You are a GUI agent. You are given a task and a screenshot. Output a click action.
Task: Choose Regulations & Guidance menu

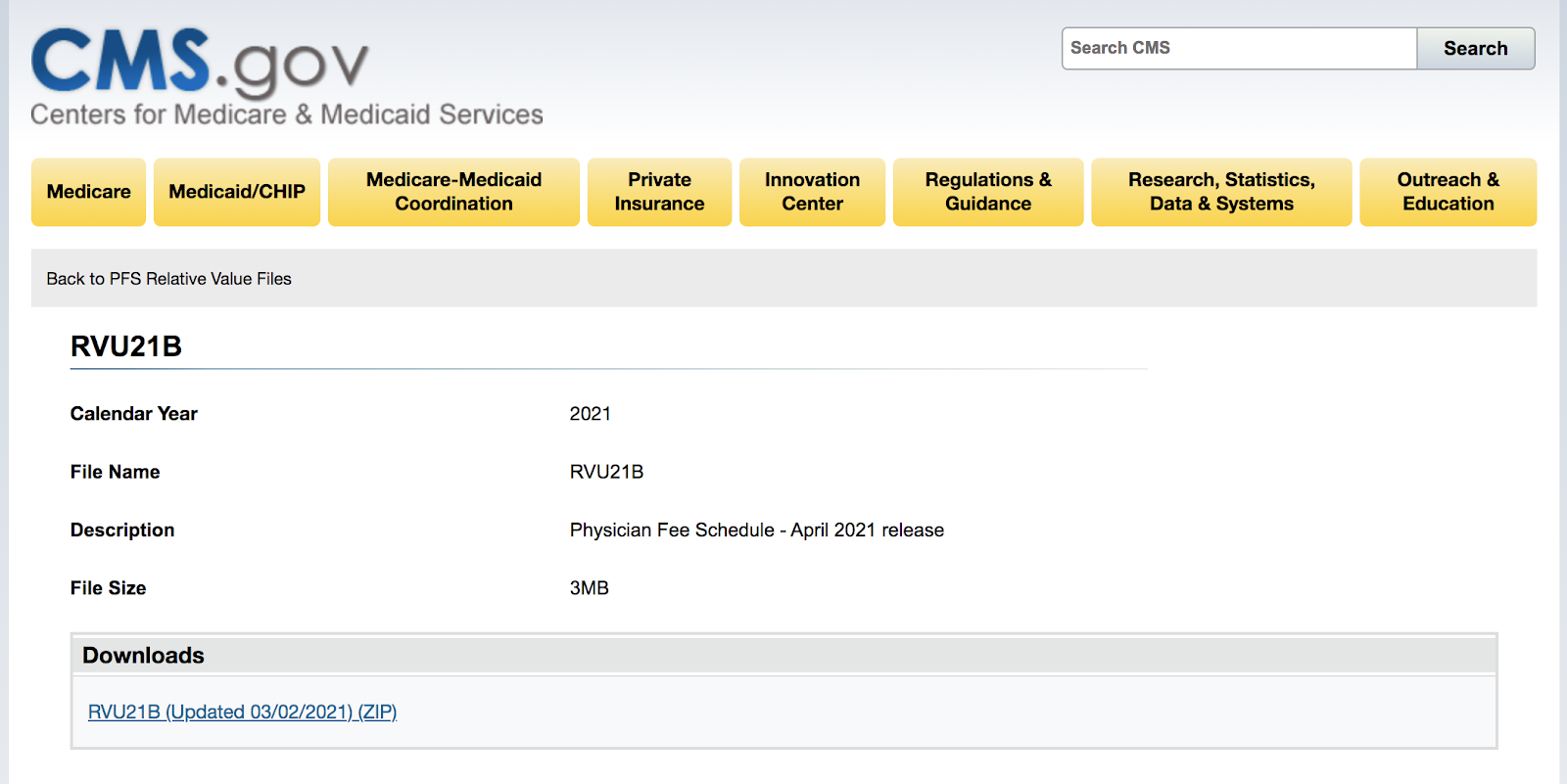pyautogui.click(x=987, y=192)
